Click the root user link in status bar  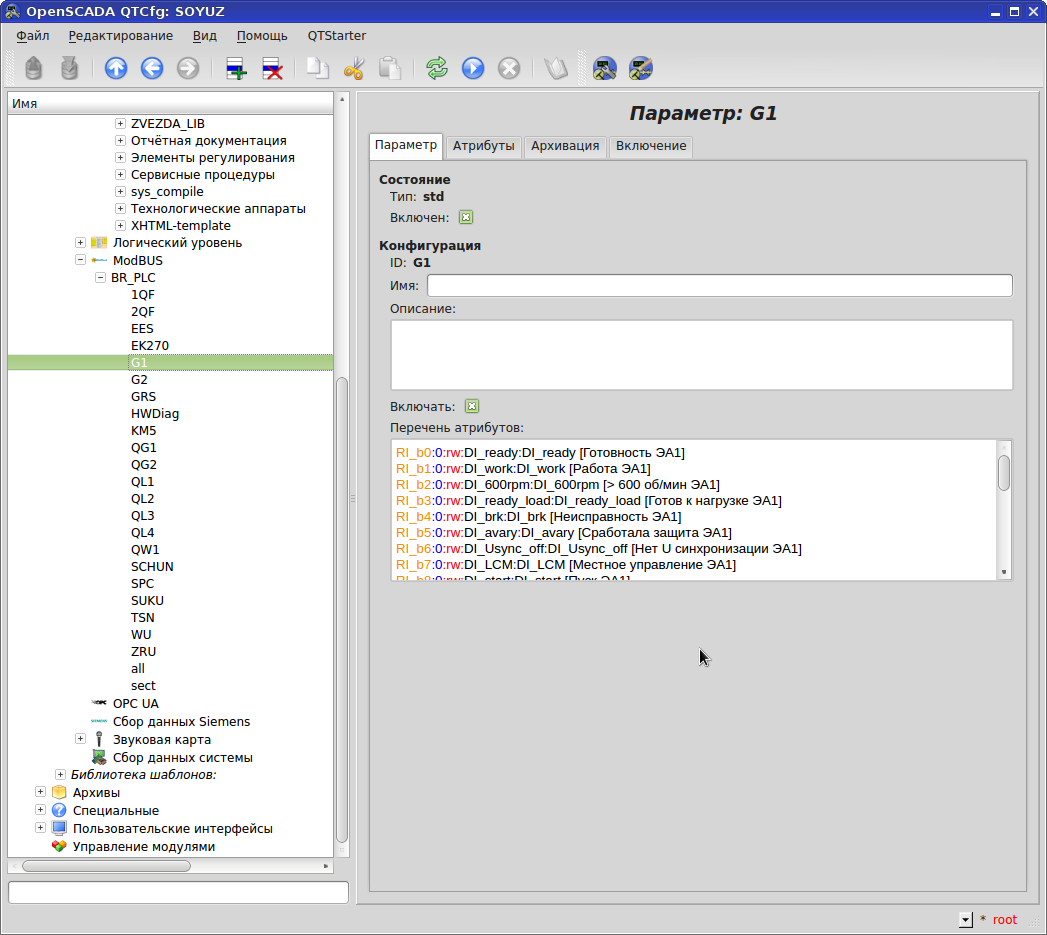1004,918
